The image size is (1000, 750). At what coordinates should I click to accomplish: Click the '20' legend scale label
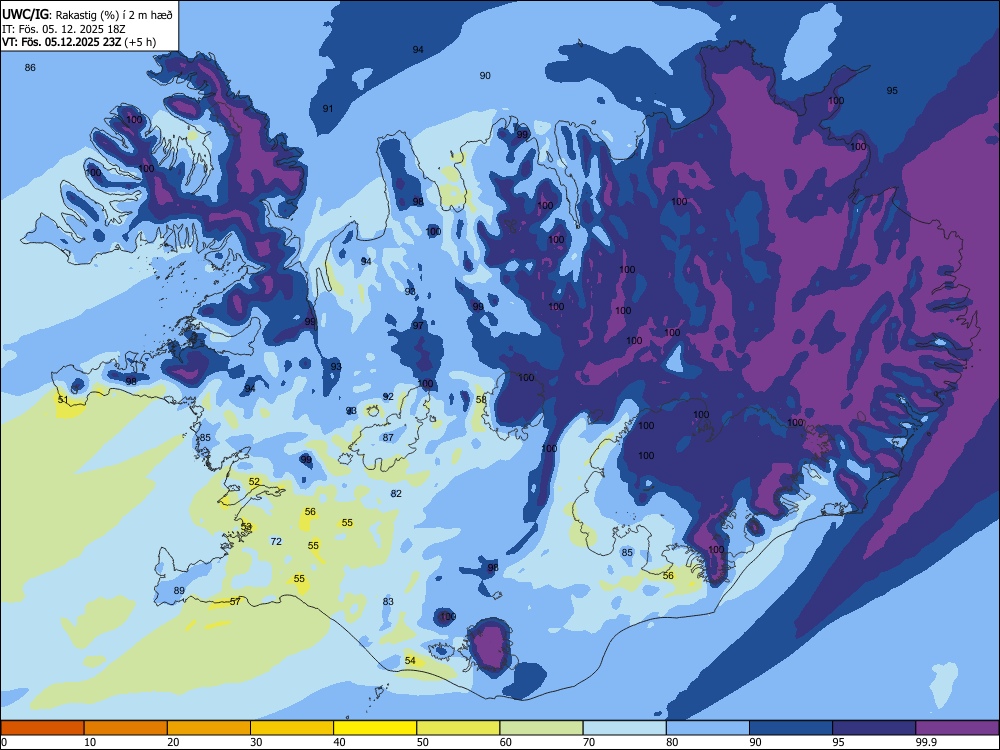click(173, 742)
